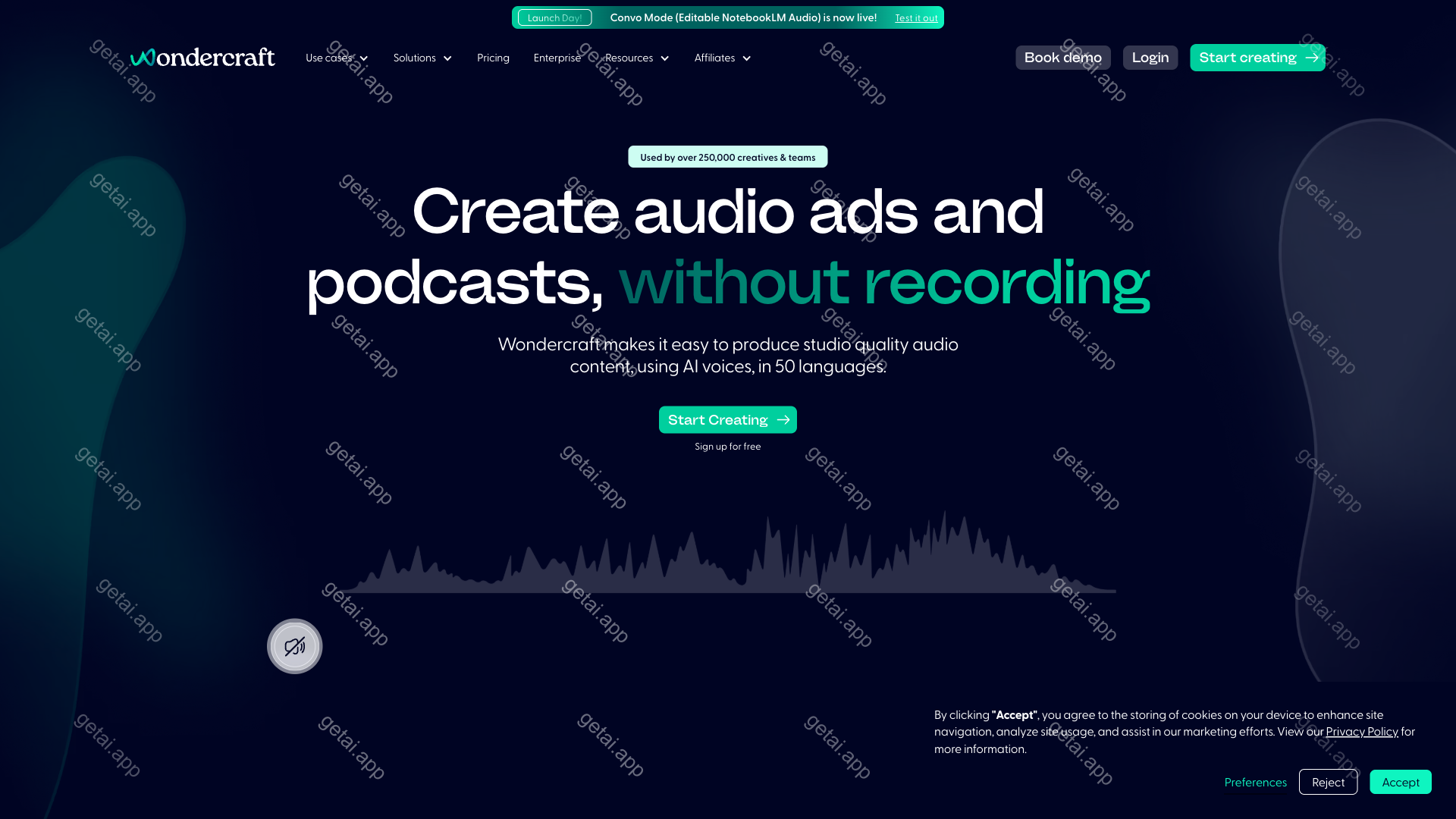Viewport: 1456px width, 819px height.
Task: Click the 'Used by over 250,000 creatives & teams' badge
Action: click(x=728, y=157)
